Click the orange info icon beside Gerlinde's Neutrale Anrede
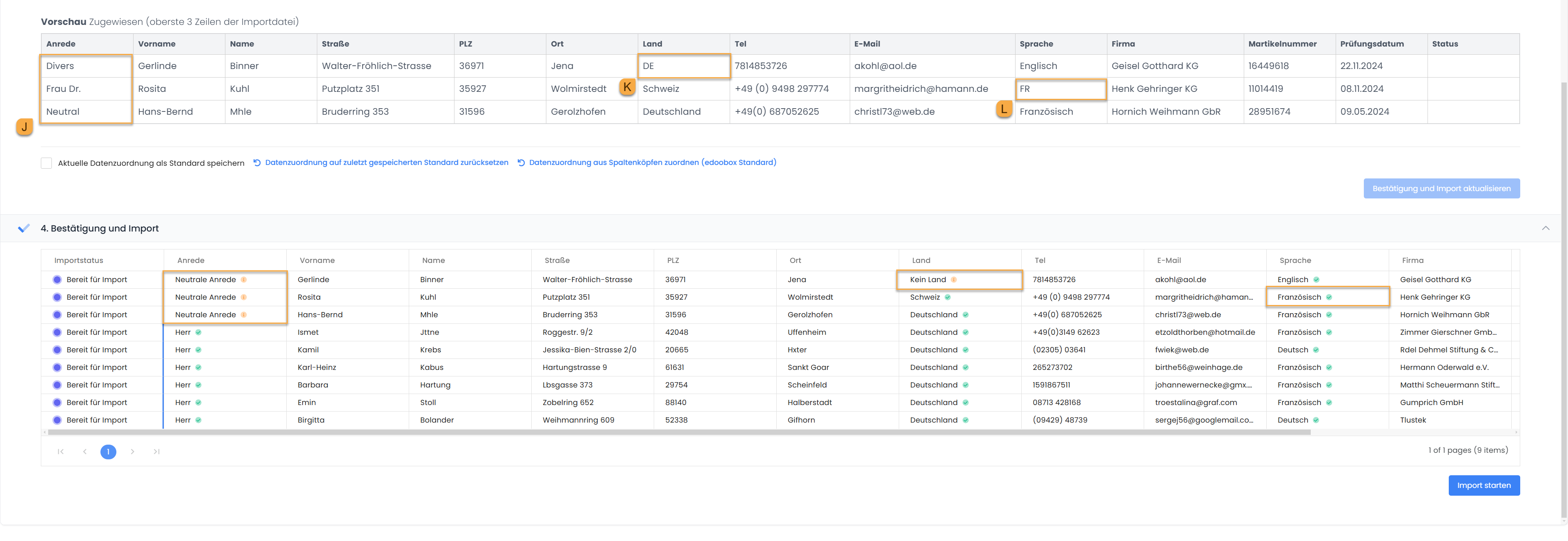This screenshot has height=541, width=1568. pos(243,280)
